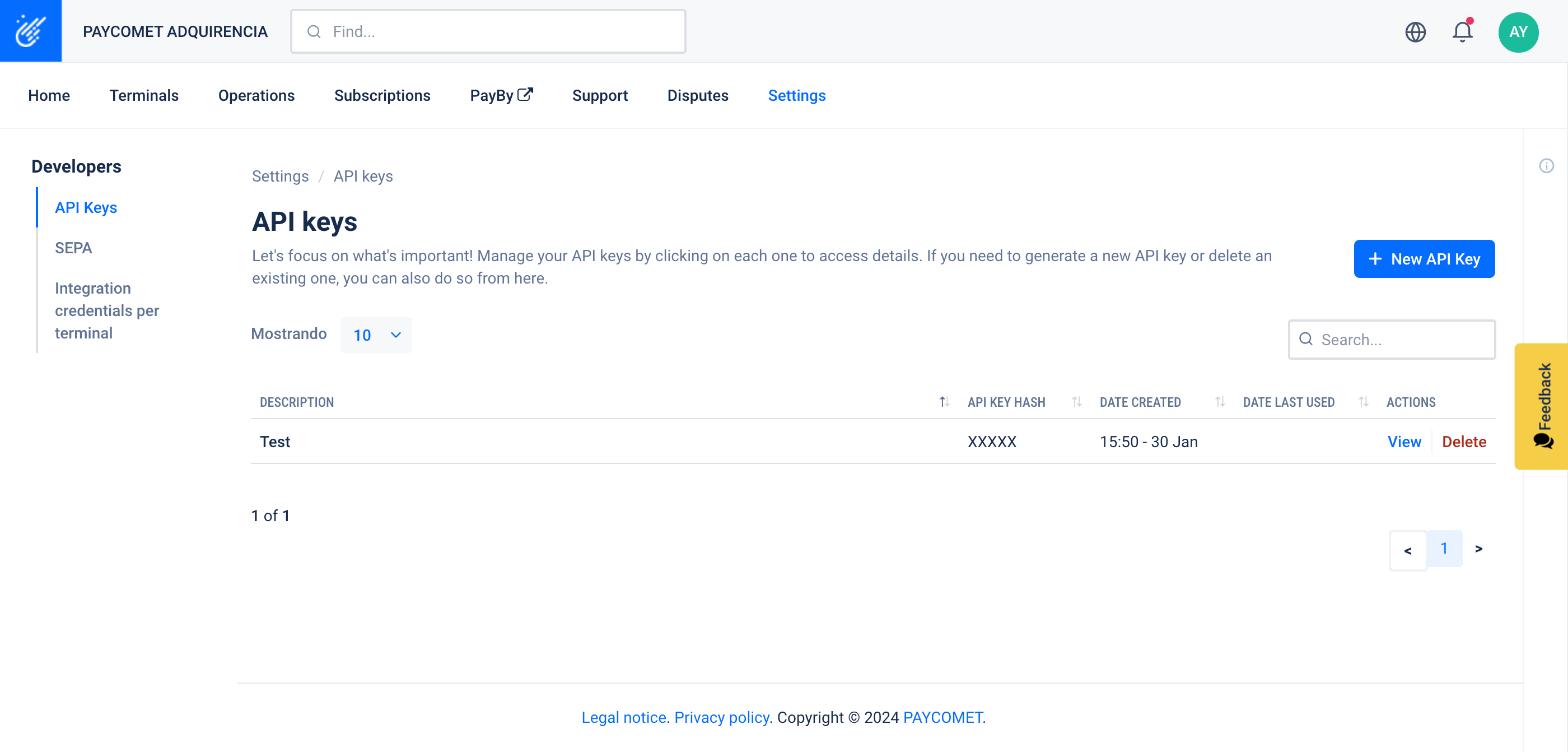Open Integration credentials per terminal
The width and height of the screenshot is (1568, 752).
tap(107, 310)
